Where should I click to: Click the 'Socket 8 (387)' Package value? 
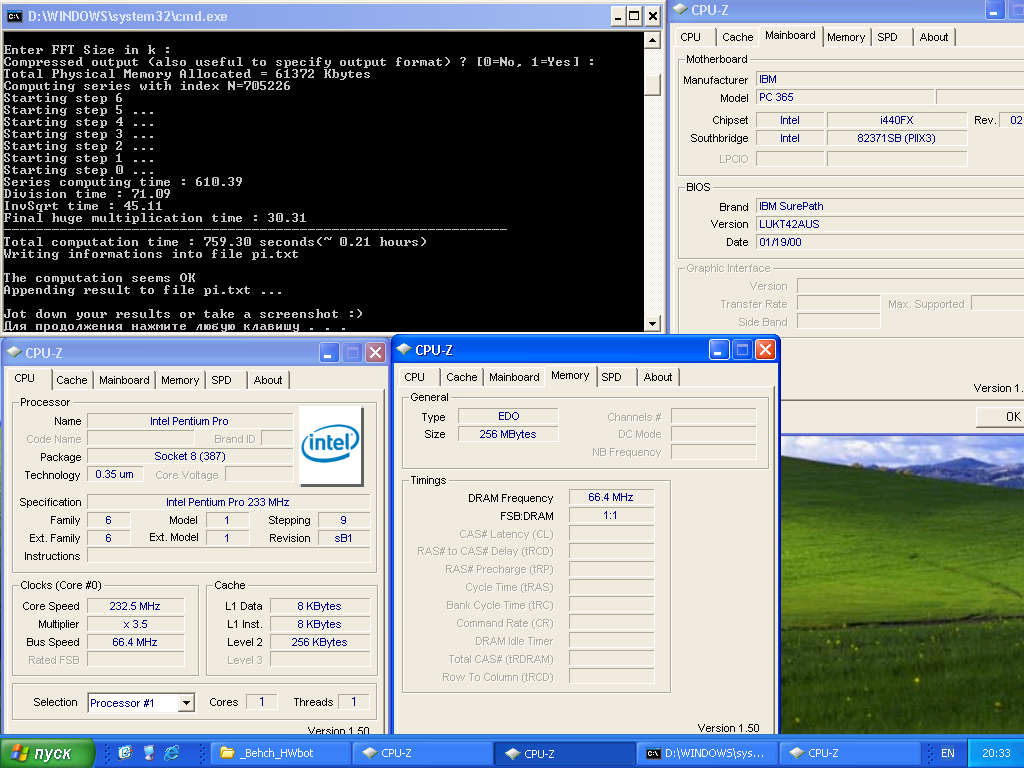pyautogui.click(x=189, y=456)
